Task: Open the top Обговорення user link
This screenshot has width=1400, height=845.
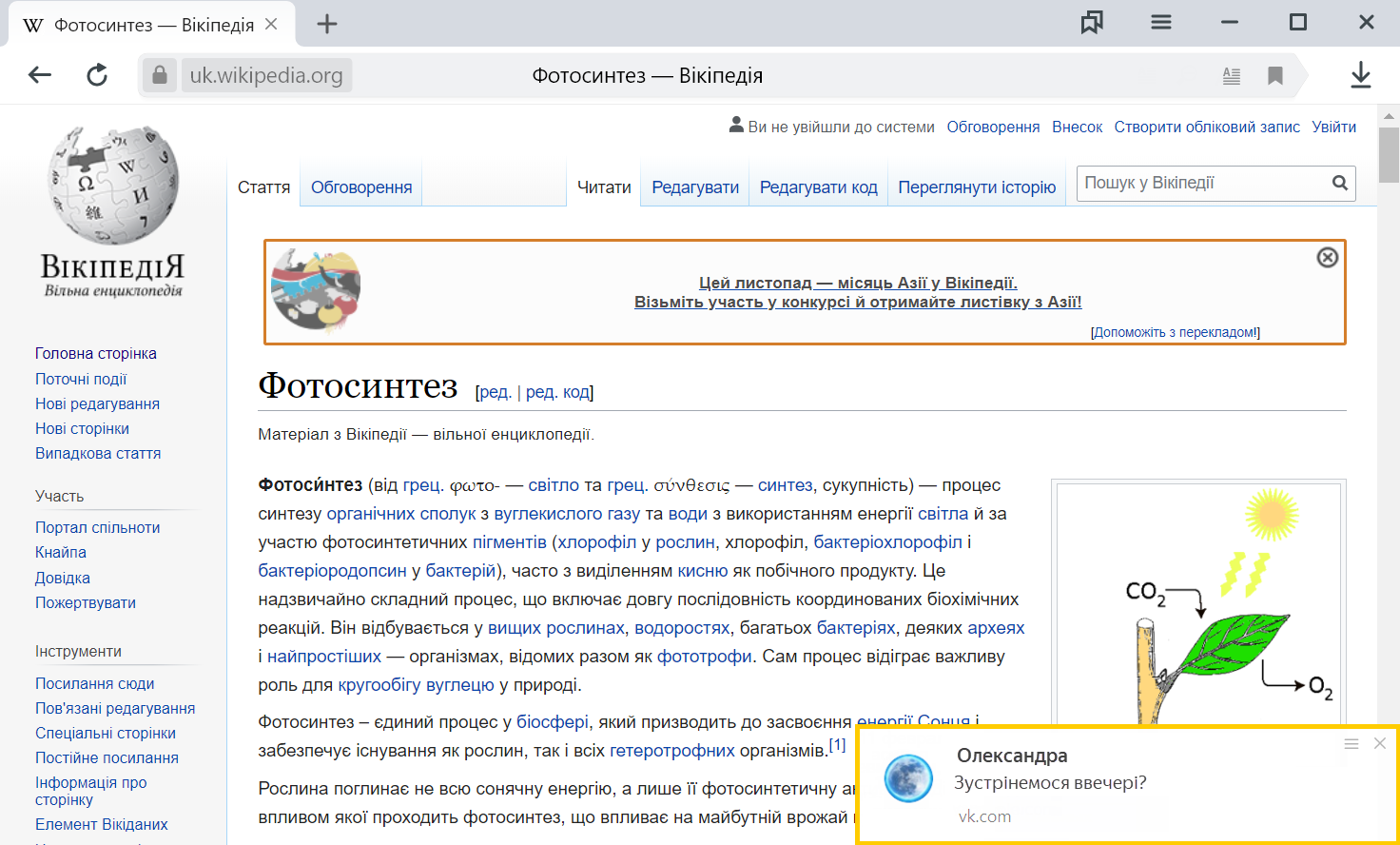Action: point(993,127)
